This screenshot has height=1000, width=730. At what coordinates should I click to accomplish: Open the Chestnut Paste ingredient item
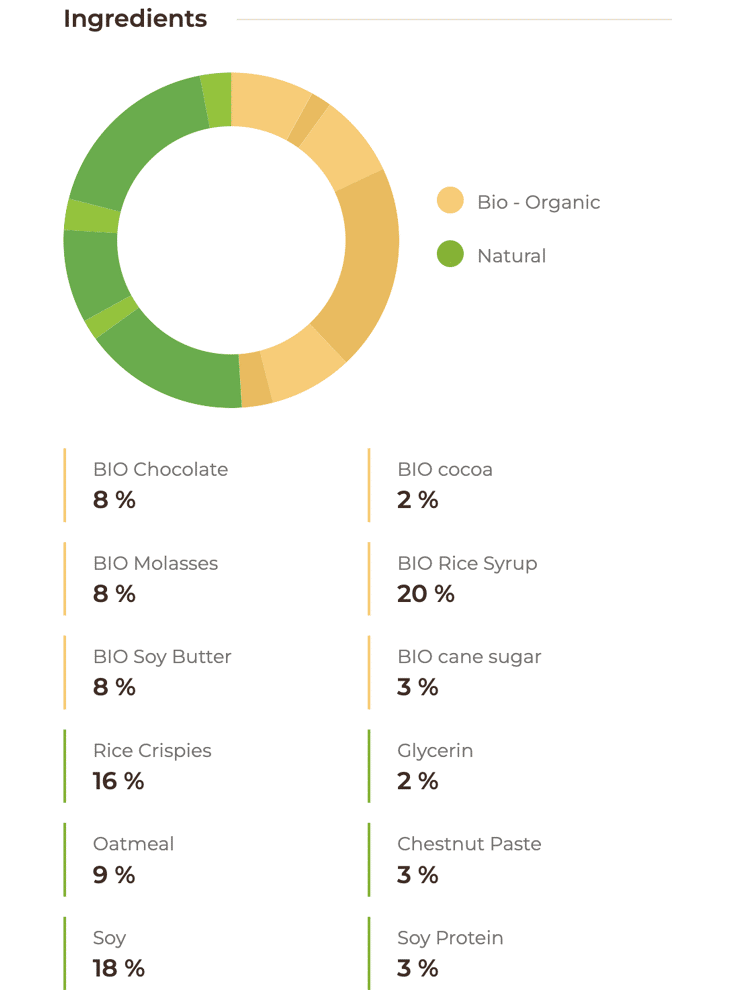coord(469,859)
